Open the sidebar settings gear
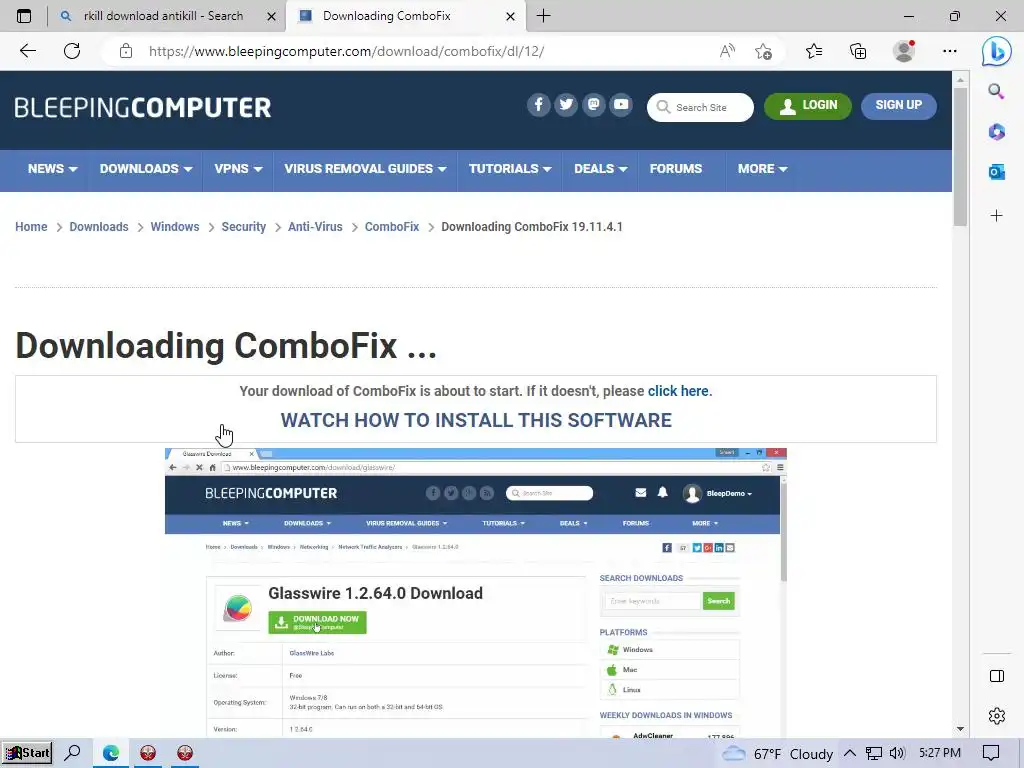The image size is (1024, 768). click(x=997, y=716)
